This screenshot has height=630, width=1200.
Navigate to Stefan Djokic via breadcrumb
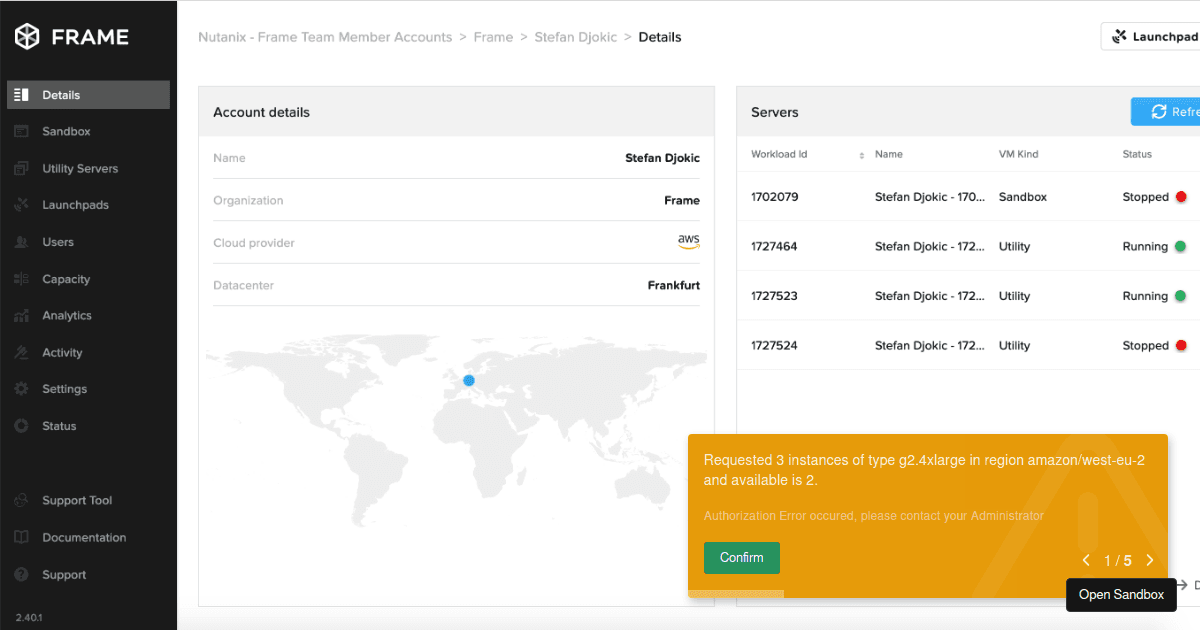pyautogui.click(x=576, y=36)
